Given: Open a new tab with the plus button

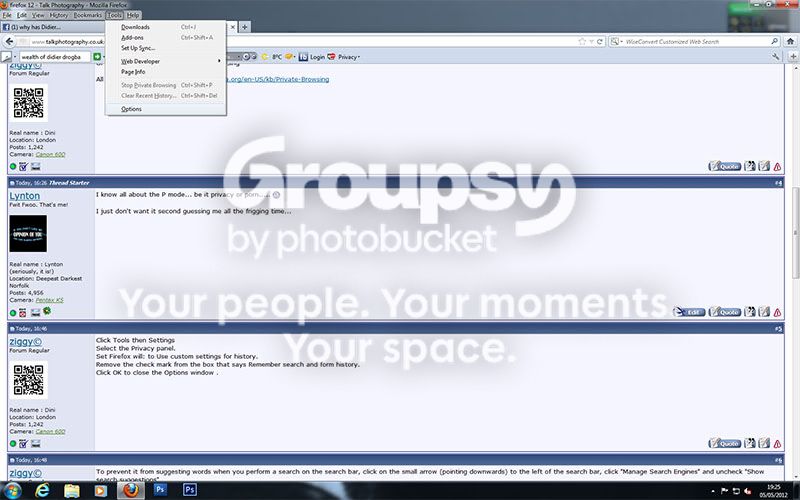Looking at the screenshot, I should coord(244,27).
